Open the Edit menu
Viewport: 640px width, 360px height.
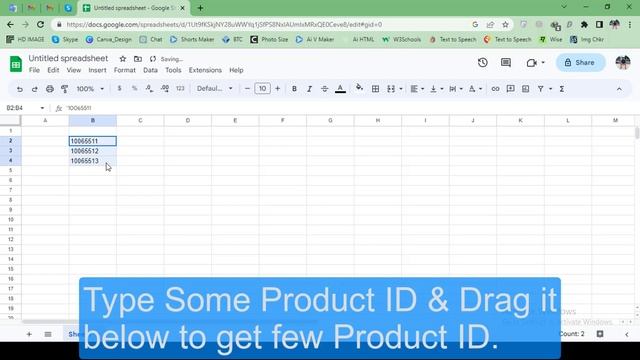point(53,70)
